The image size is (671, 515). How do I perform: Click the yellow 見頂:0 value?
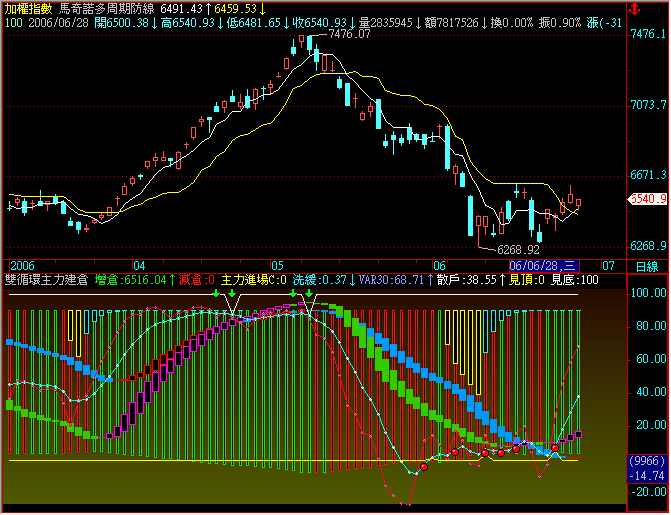point(526,280)
